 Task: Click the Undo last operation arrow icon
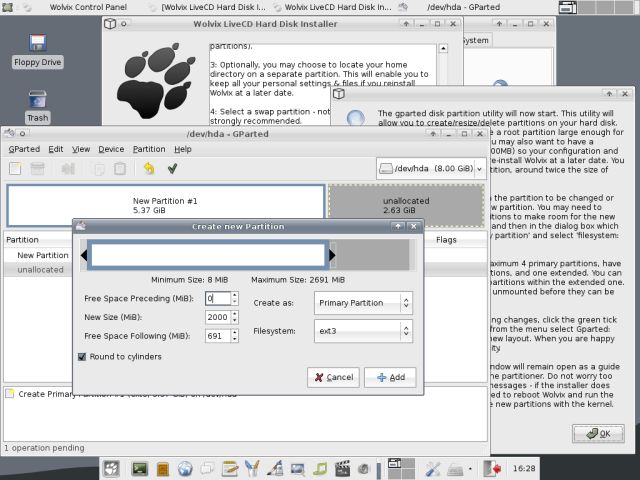pyautogui.click(x=149, y=169)
